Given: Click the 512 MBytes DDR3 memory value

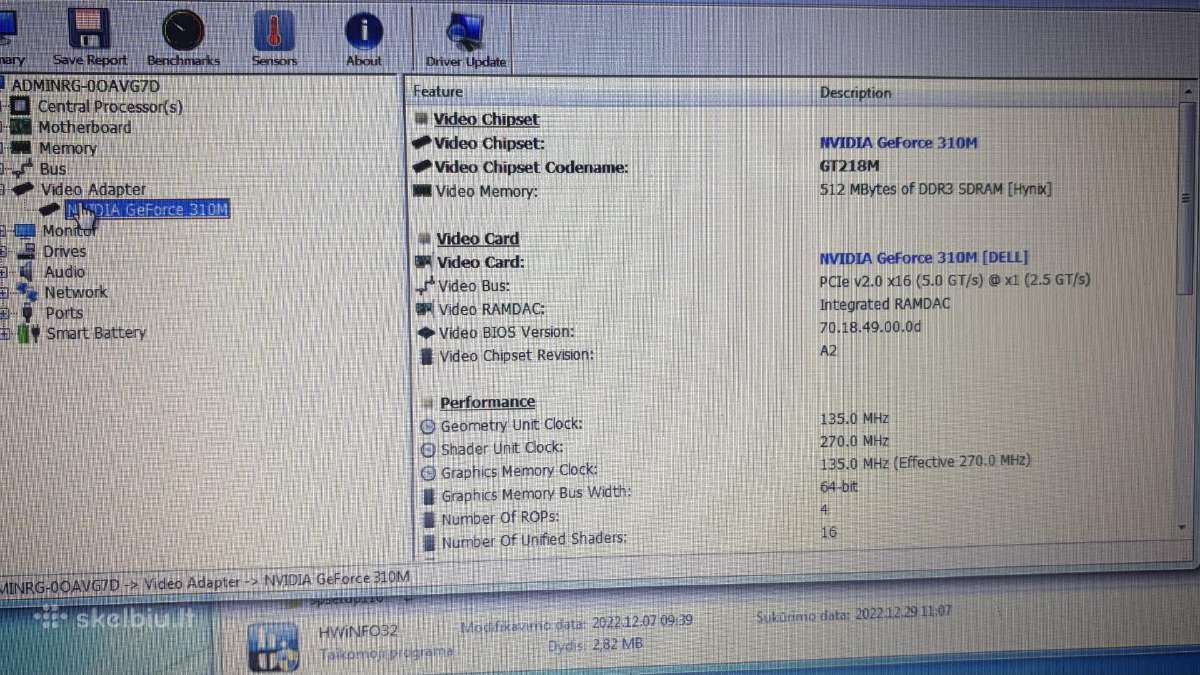Looking at the screenshot, I should (936, 188).
